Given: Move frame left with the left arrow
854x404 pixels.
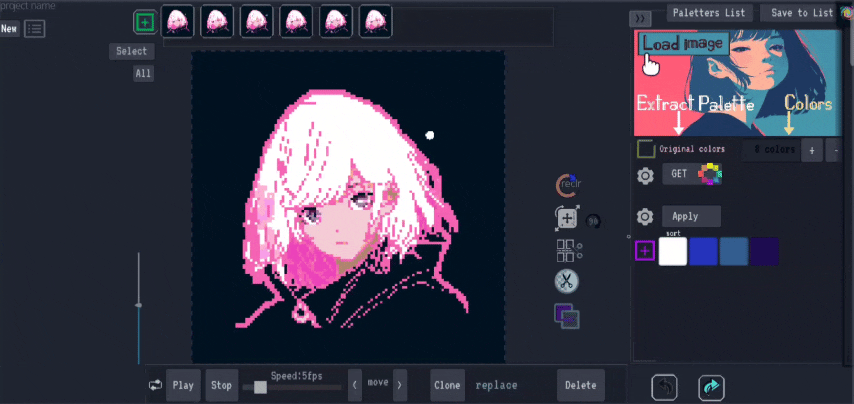Looking at the screenshot, I should (x=355, y=385).
